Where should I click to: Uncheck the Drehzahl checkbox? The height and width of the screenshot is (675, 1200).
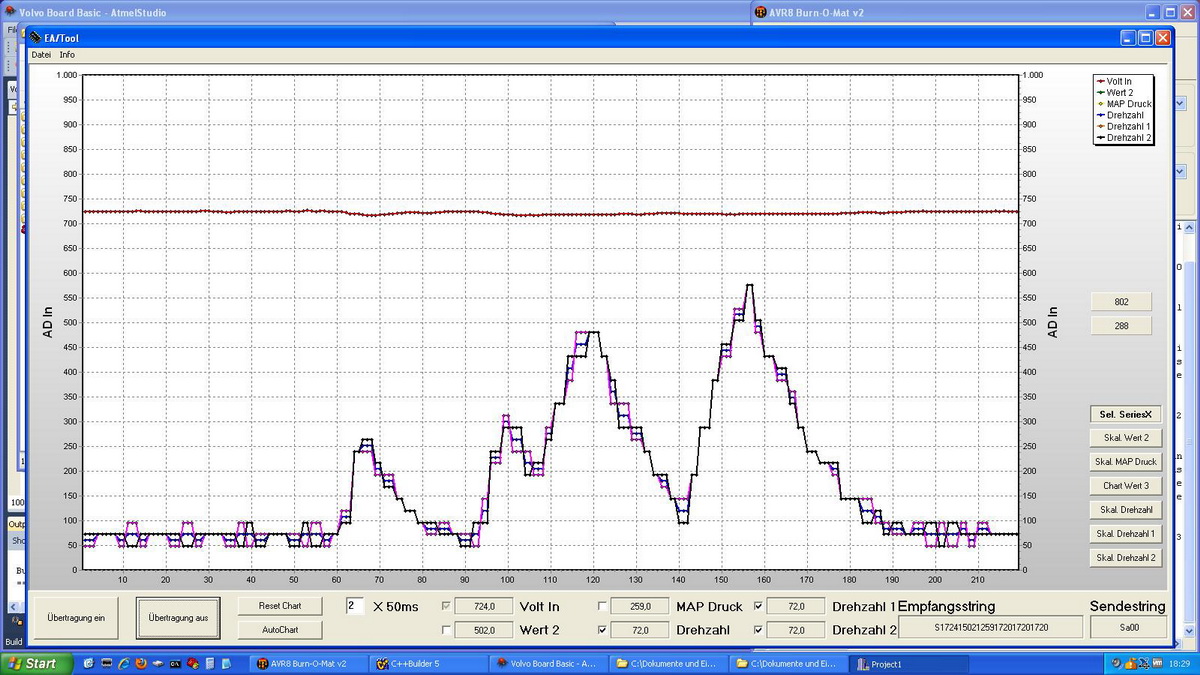[602, 630]
